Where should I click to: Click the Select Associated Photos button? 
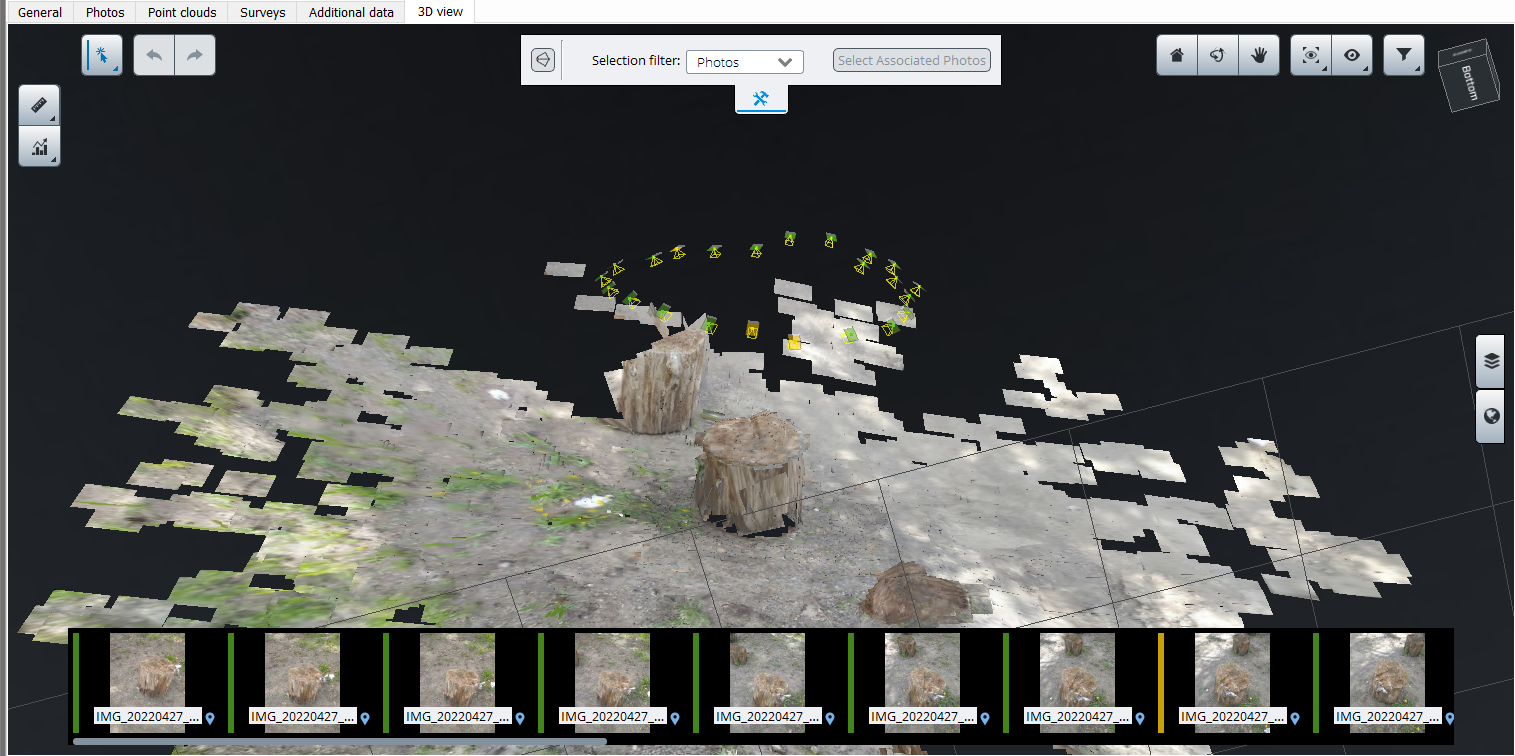coord(912,60)
